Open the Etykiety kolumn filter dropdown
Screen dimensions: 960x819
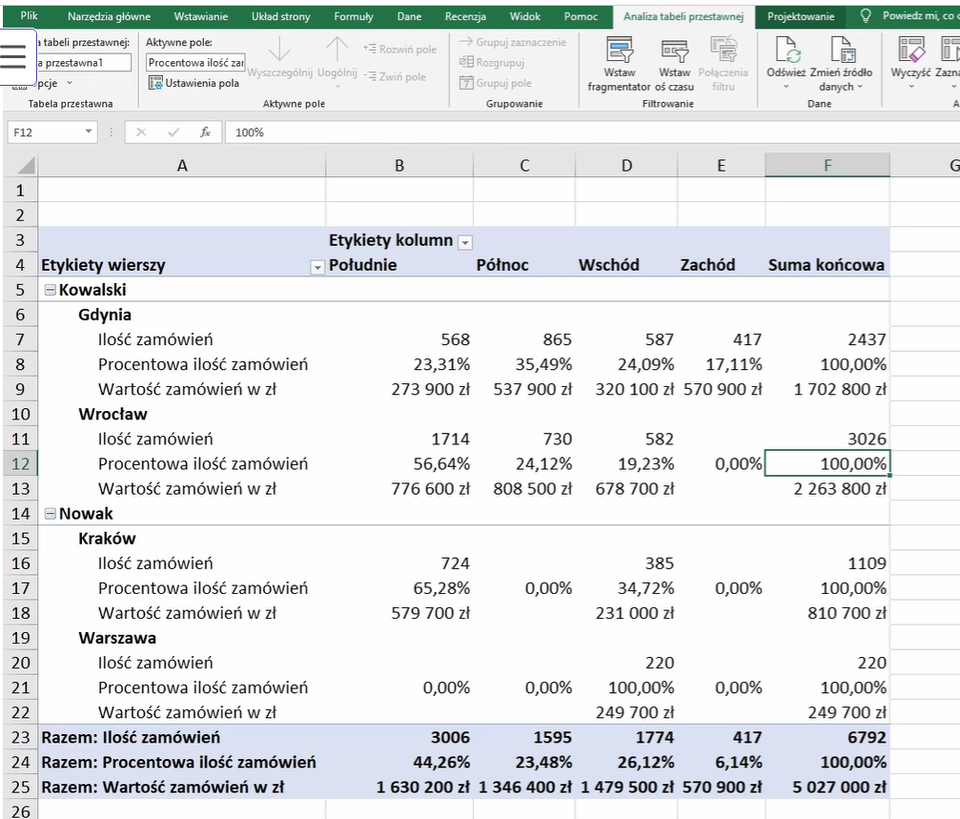pos(464,242)
